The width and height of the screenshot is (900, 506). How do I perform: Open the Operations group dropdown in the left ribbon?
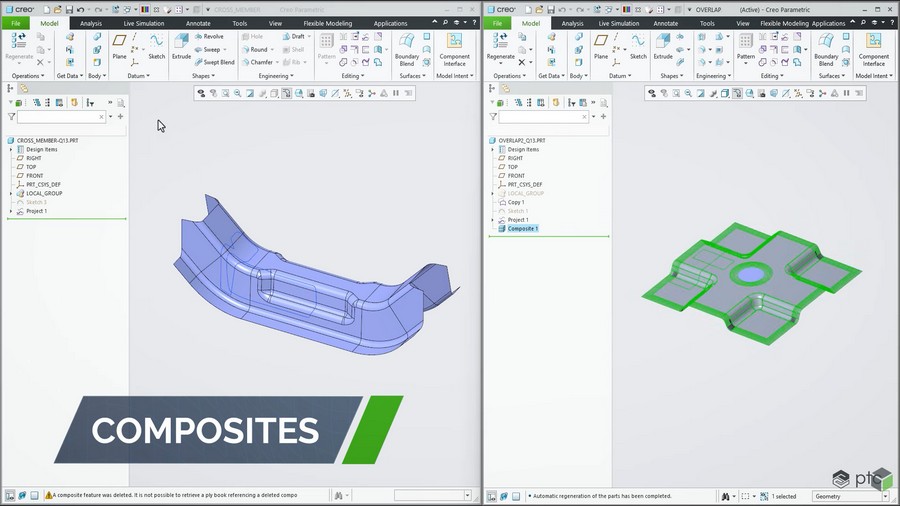point(28,76)
